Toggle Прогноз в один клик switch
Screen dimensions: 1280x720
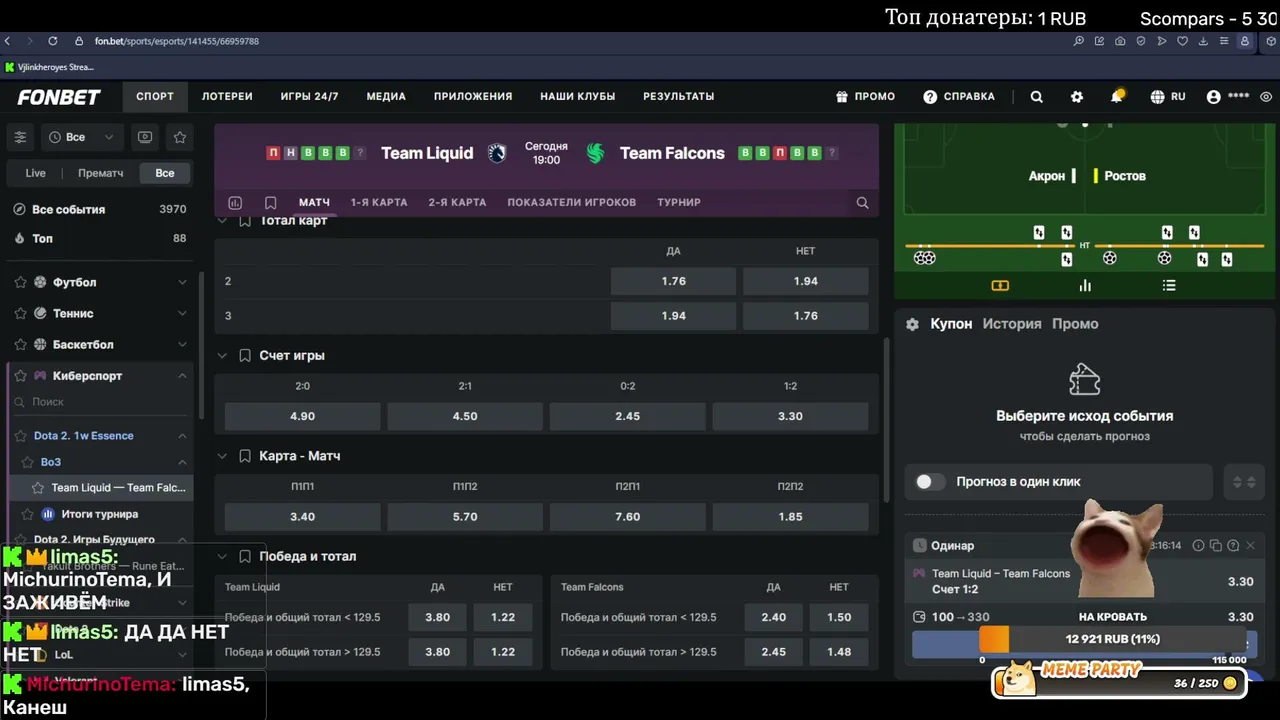pos(930,482)
